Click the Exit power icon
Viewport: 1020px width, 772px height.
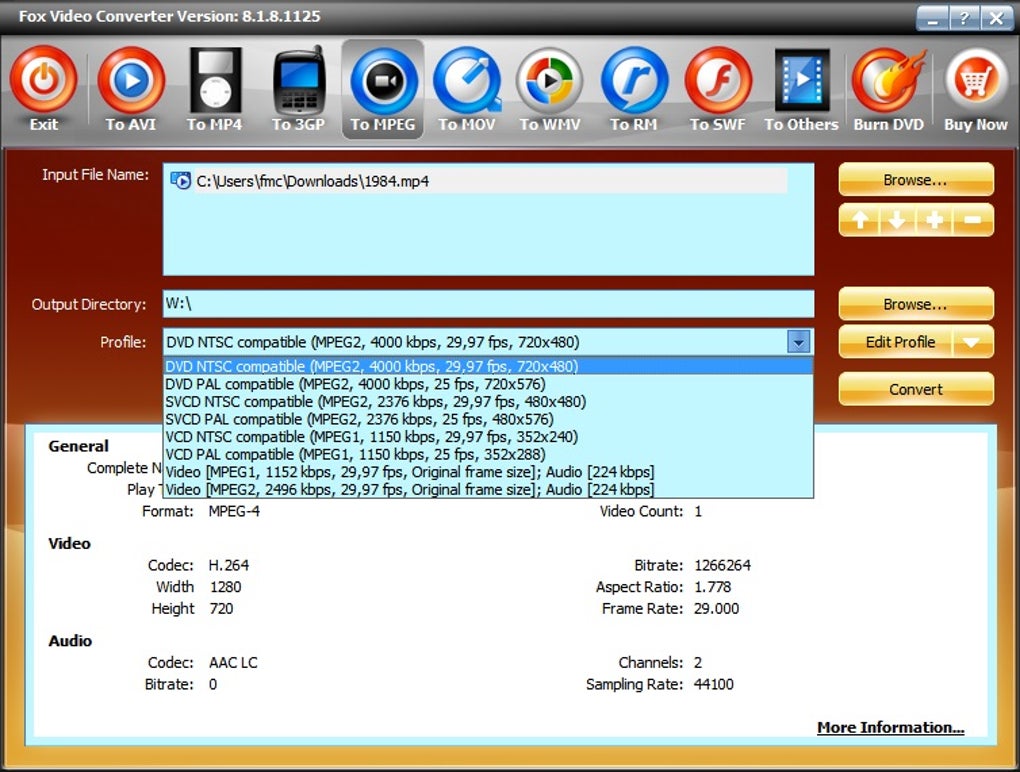pos(44,79)
